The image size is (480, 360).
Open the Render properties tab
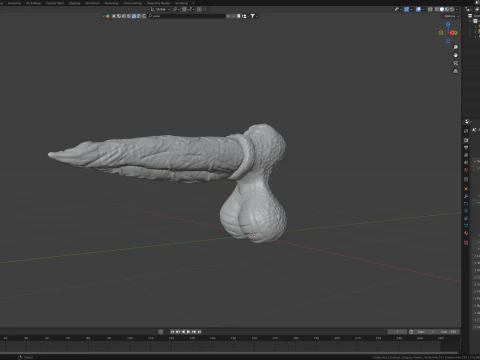pyautogui.click(x=466, y=140)
